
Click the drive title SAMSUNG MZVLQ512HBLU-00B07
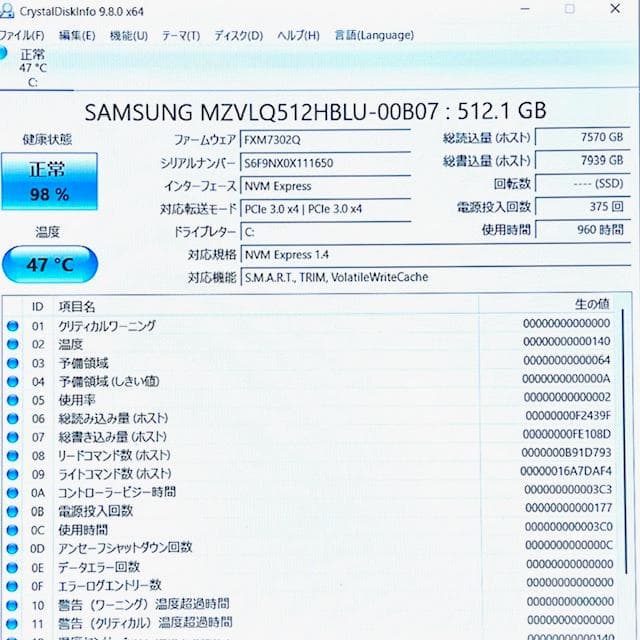coord(261,112)
